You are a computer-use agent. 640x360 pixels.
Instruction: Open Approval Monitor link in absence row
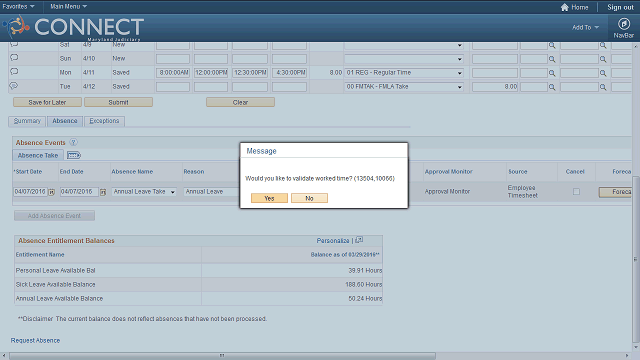[x=447, y=191]
